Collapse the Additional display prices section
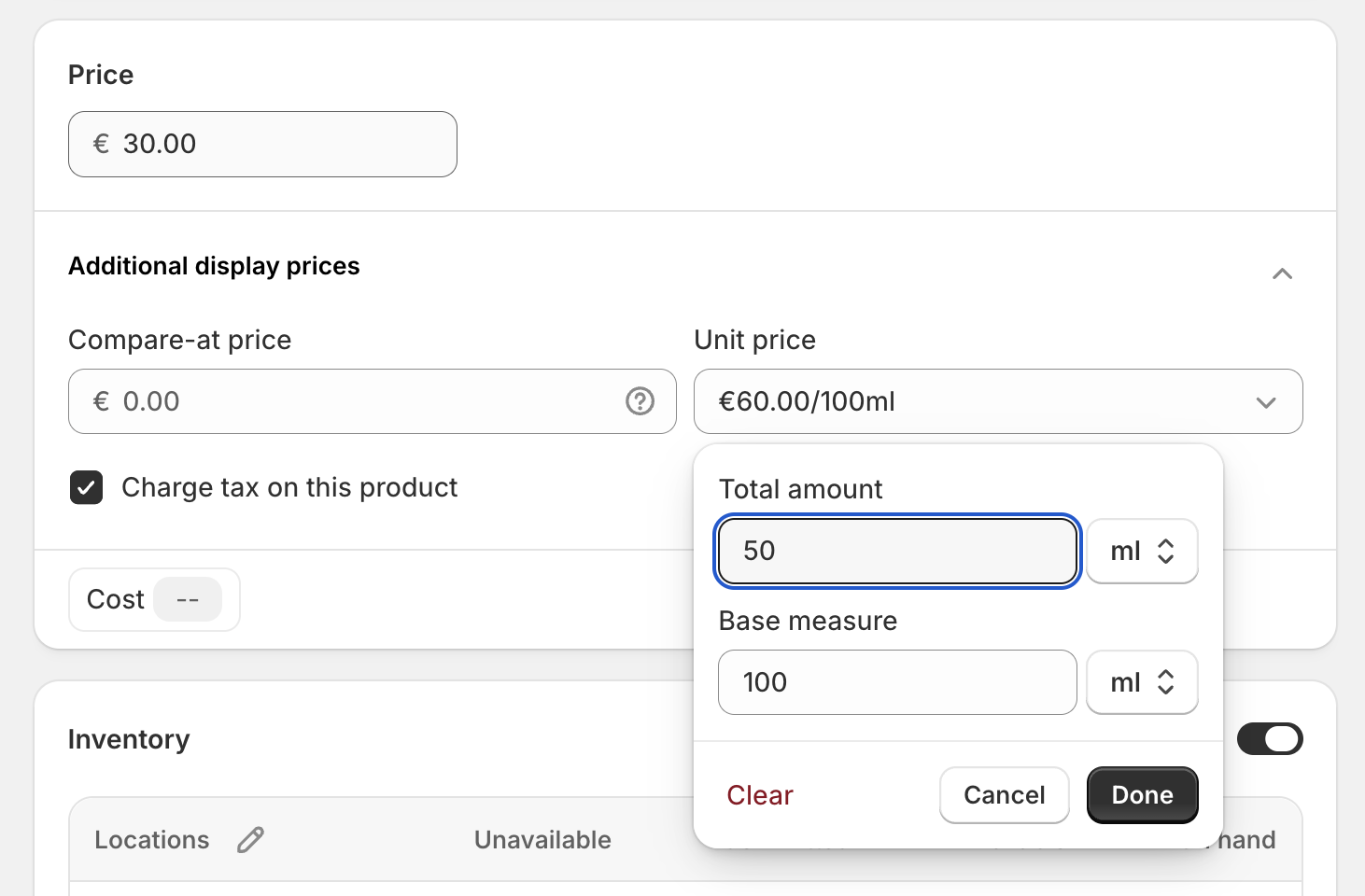The width and height of the screenshot is (1365, 896). [1282, 273]
